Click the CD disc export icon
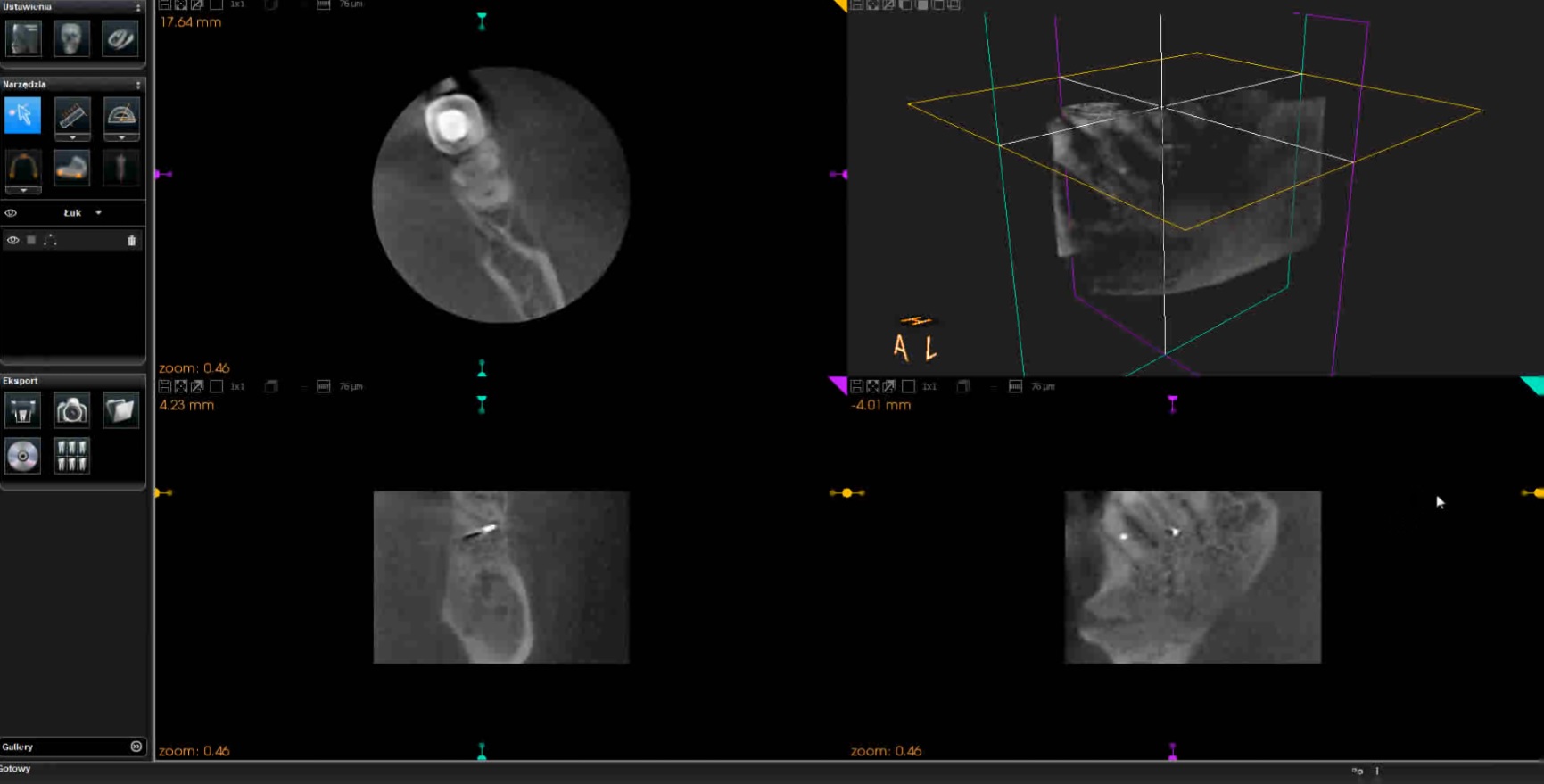Viewport: 1544px width, 784px height. tap(22, 456)
